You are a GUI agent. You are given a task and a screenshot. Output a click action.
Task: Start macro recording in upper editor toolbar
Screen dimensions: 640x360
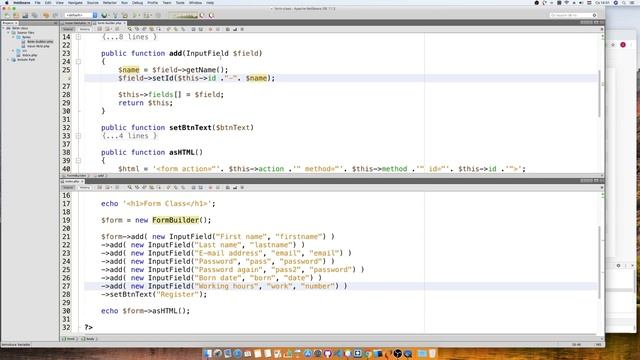(x=211, y=29)
